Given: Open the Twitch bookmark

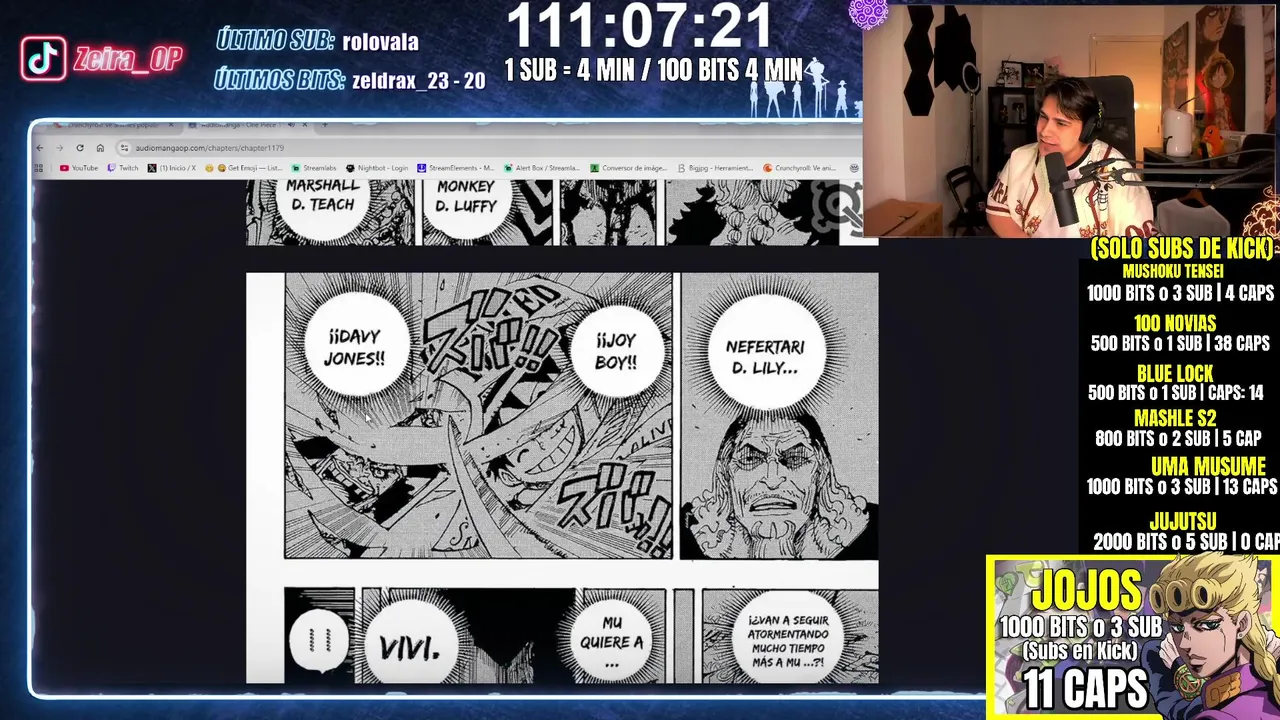Looking at the screenshot, I should click(124, 168).
